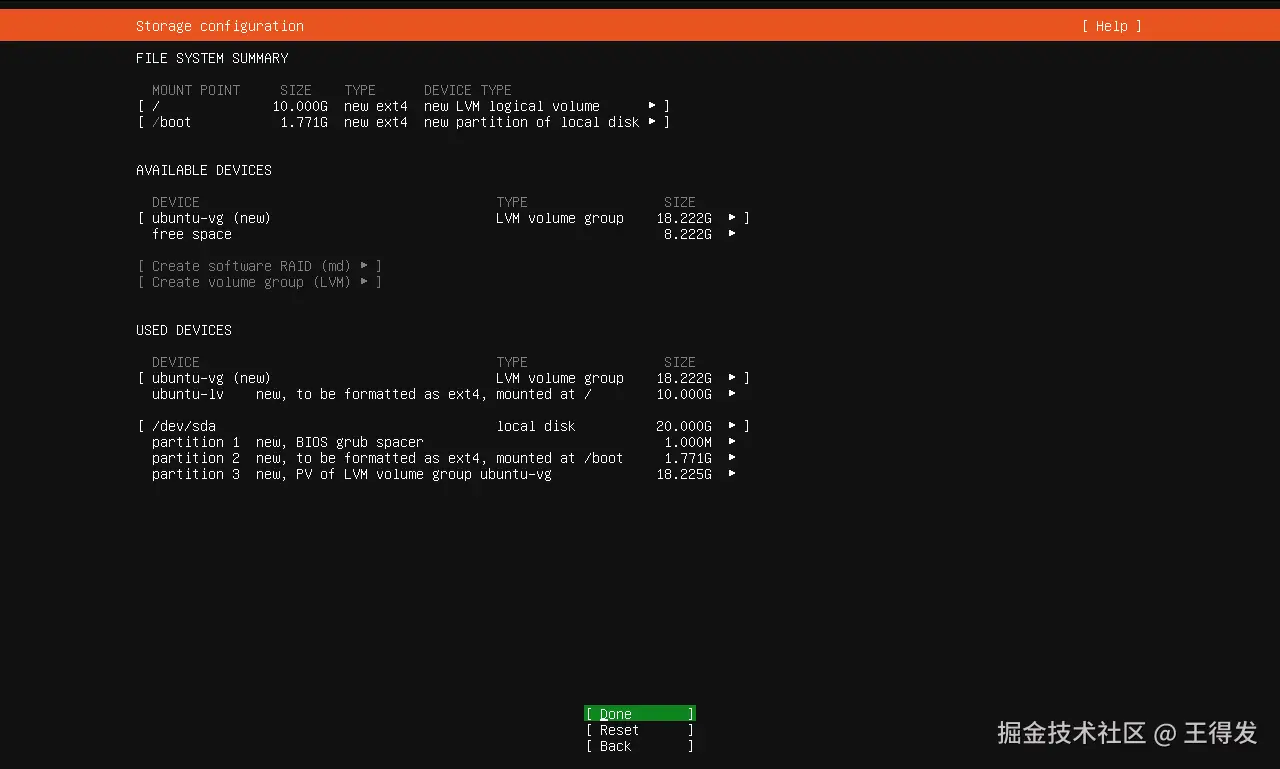Click the 1.771G size in file system summary
The height and width of the screenshot is (769, 1280).
click(304, 122)
